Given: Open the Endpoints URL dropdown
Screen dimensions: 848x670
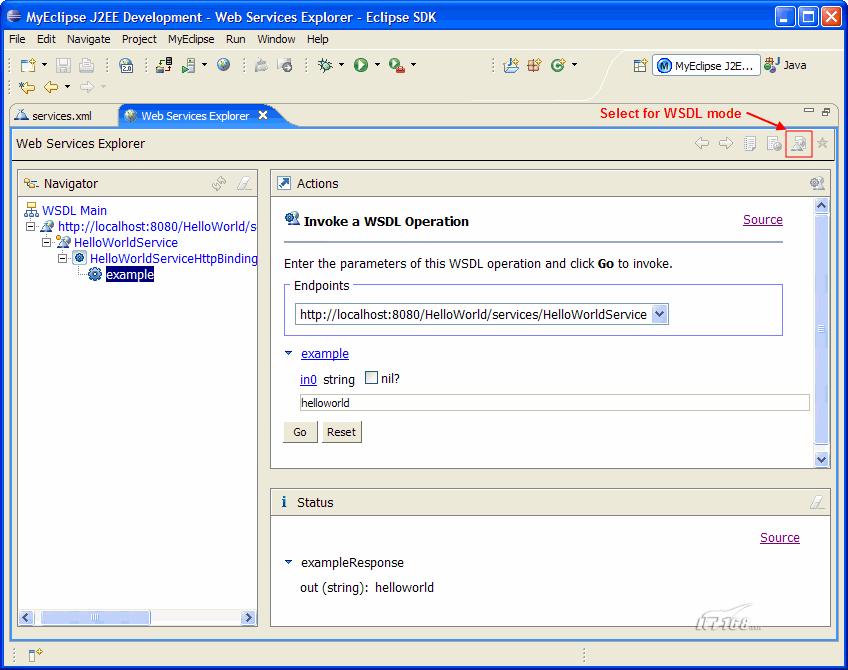Looking at the screenshot, I should coord(659,313).
